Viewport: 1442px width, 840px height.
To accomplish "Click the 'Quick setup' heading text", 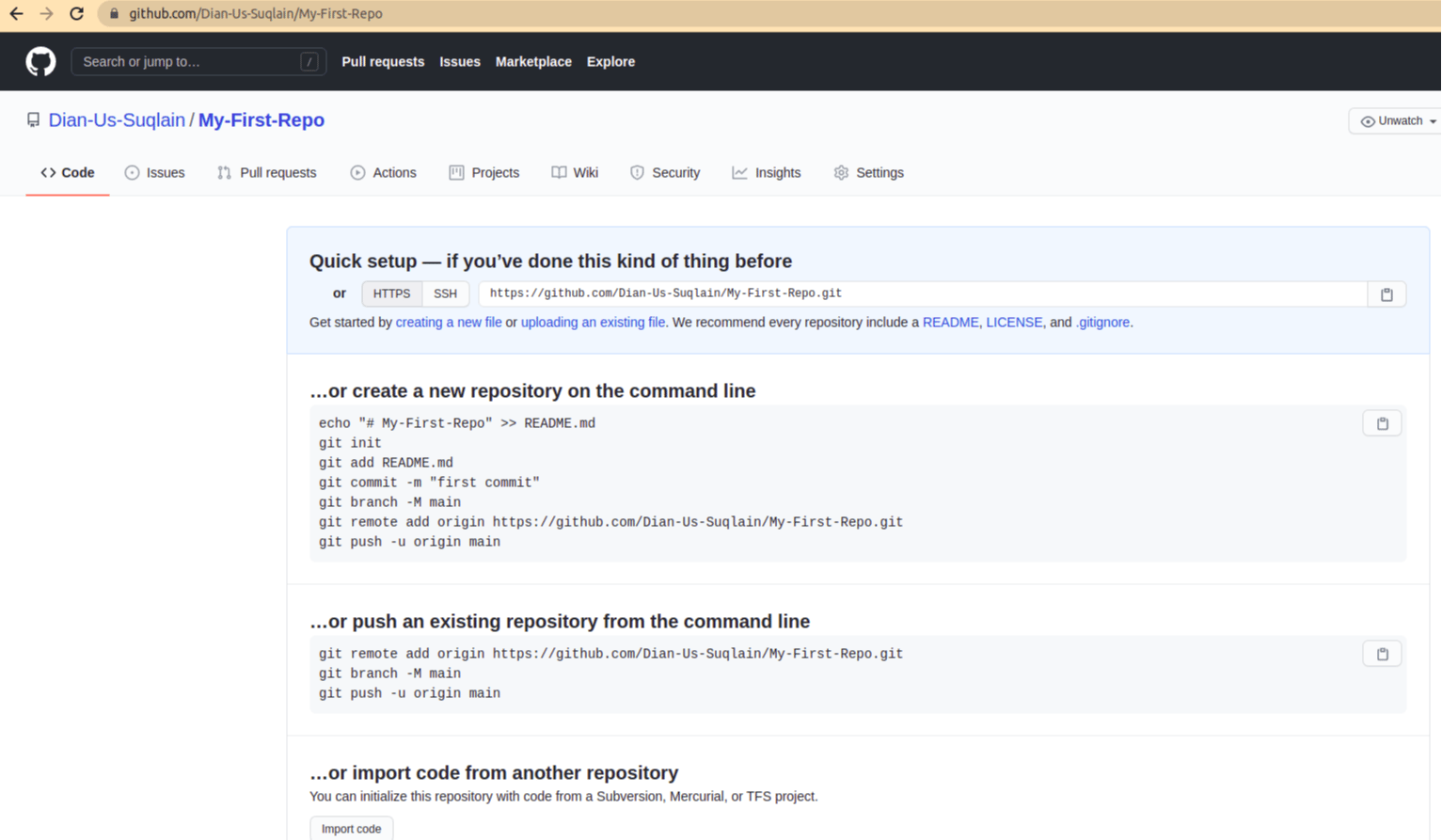I will pyautogui.click(x=550, y=262).
